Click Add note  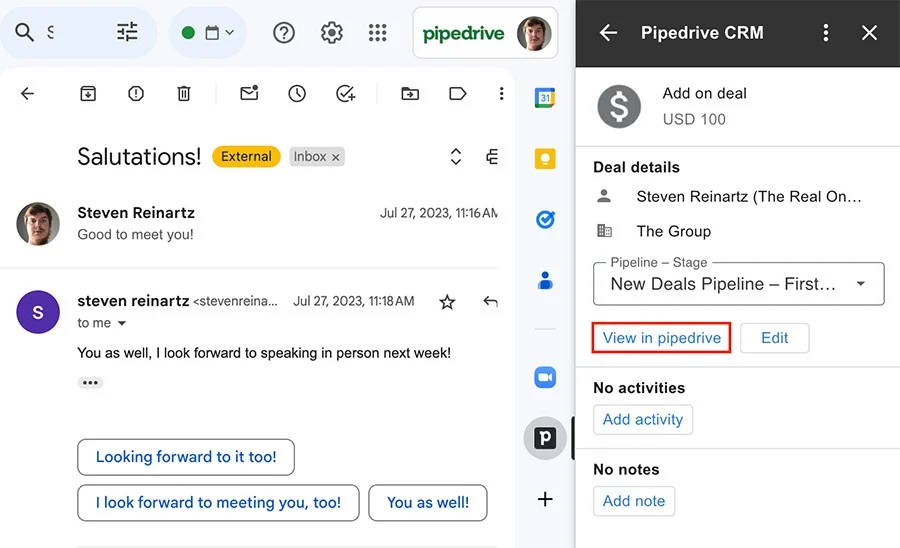pos(634,501)
